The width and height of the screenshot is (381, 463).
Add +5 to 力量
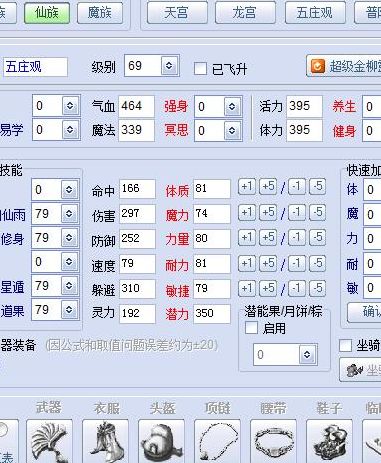[268, 238]
